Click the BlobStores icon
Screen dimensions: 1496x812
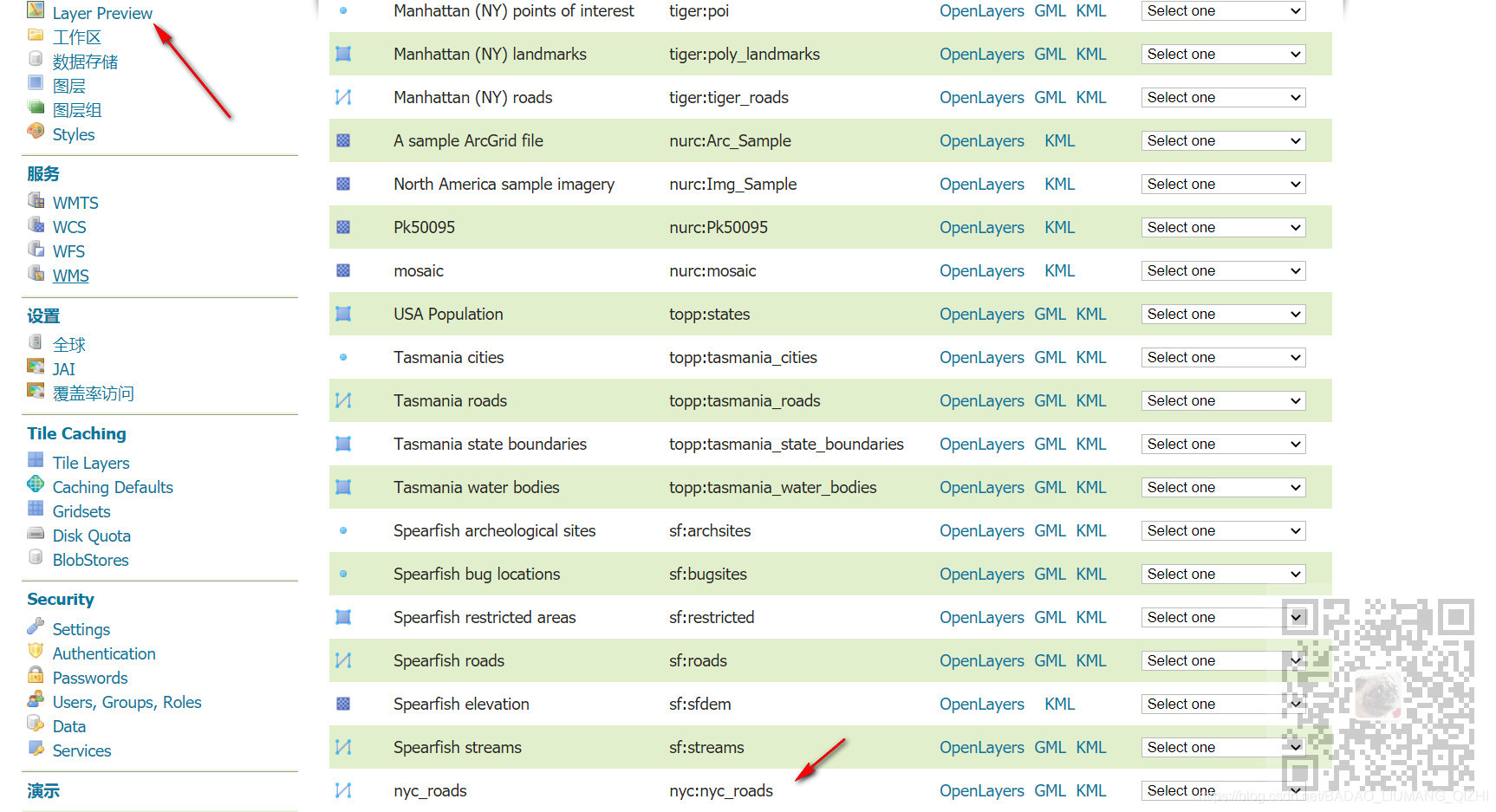click(x=36, y=557)
